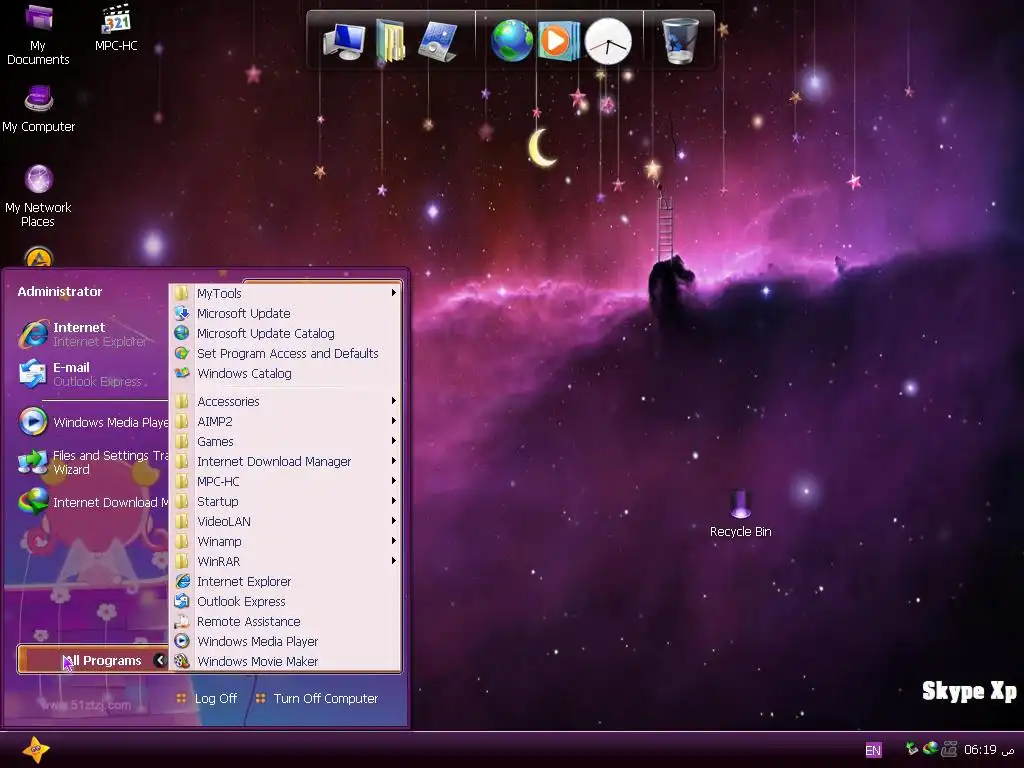The height and width of the screenshot is (768, 1024).
Task: Open the trash bin icon in top dock
Action: coord(679,41)
